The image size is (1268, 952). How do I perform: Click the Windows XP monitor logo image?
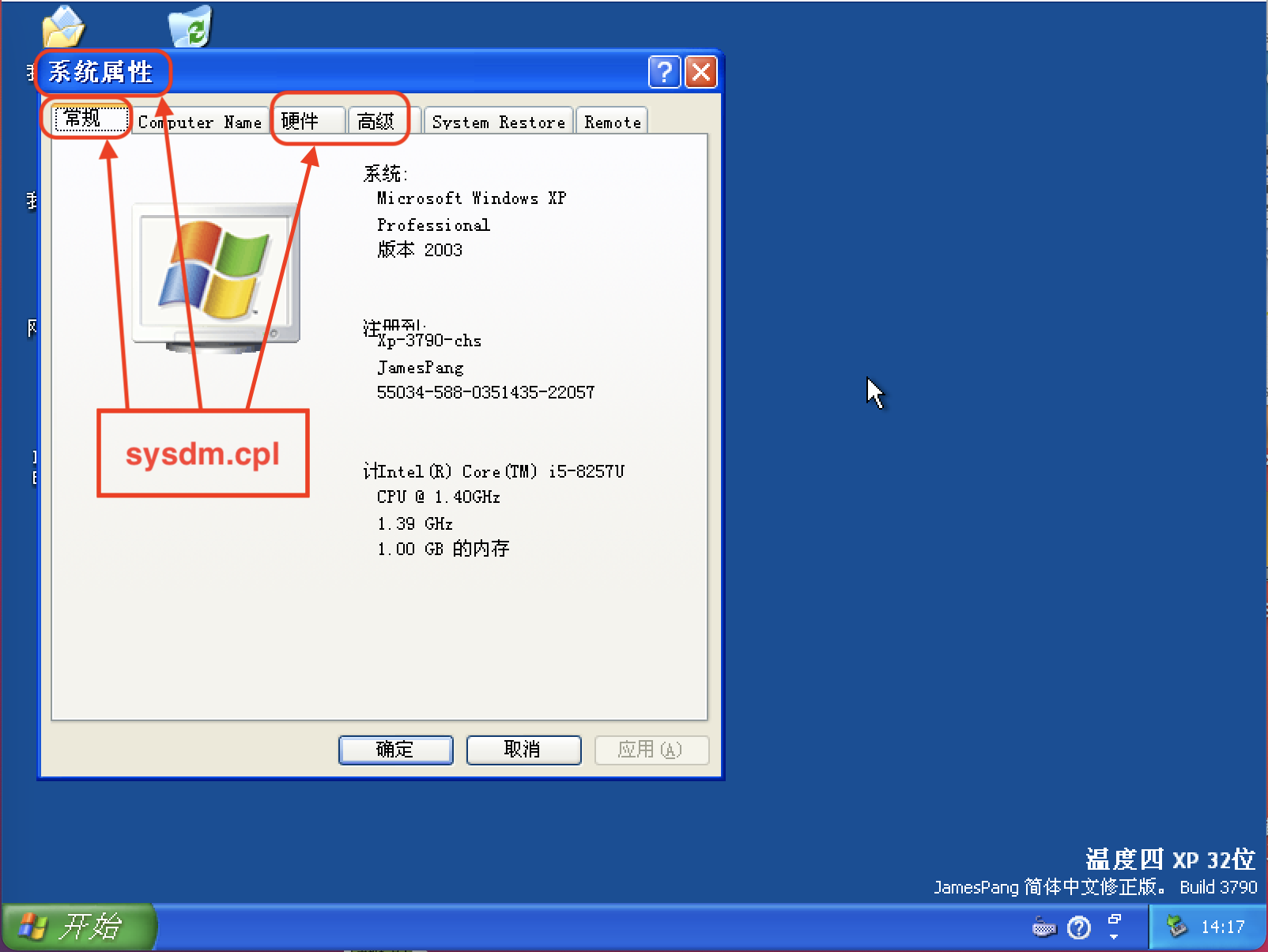[215, 278]
